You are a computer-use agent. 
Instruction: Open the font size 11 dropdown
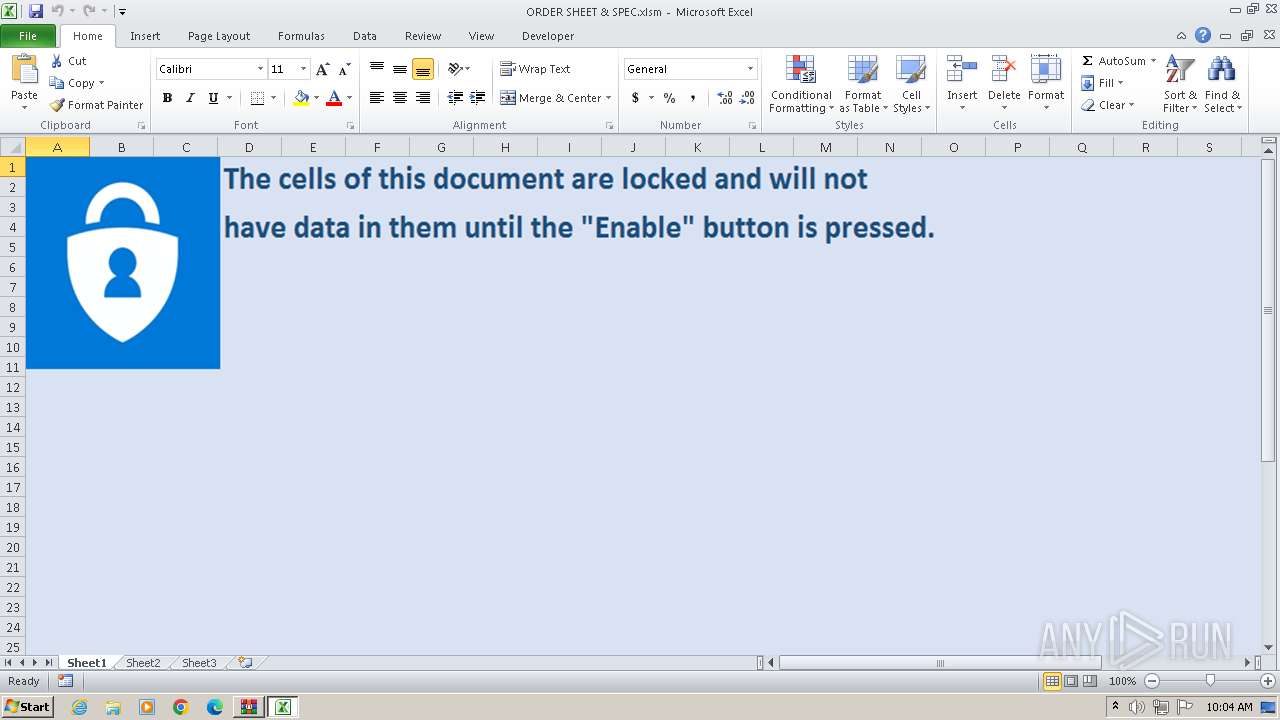pyautogui.click(x=303, y=69)
